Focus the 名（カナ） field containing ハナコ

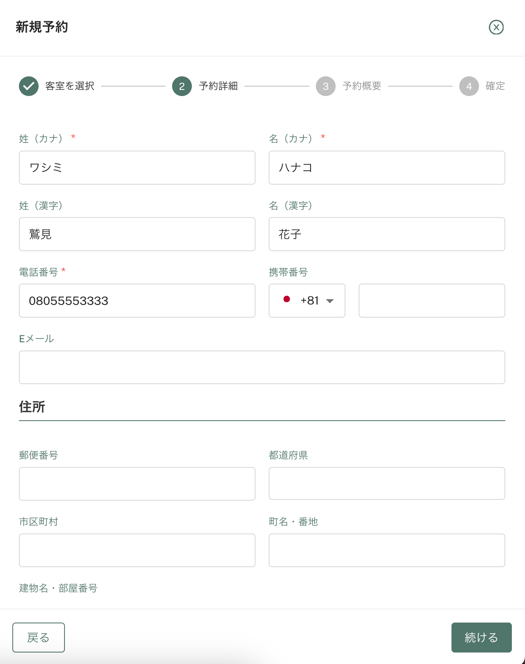[x=387, y=168]
